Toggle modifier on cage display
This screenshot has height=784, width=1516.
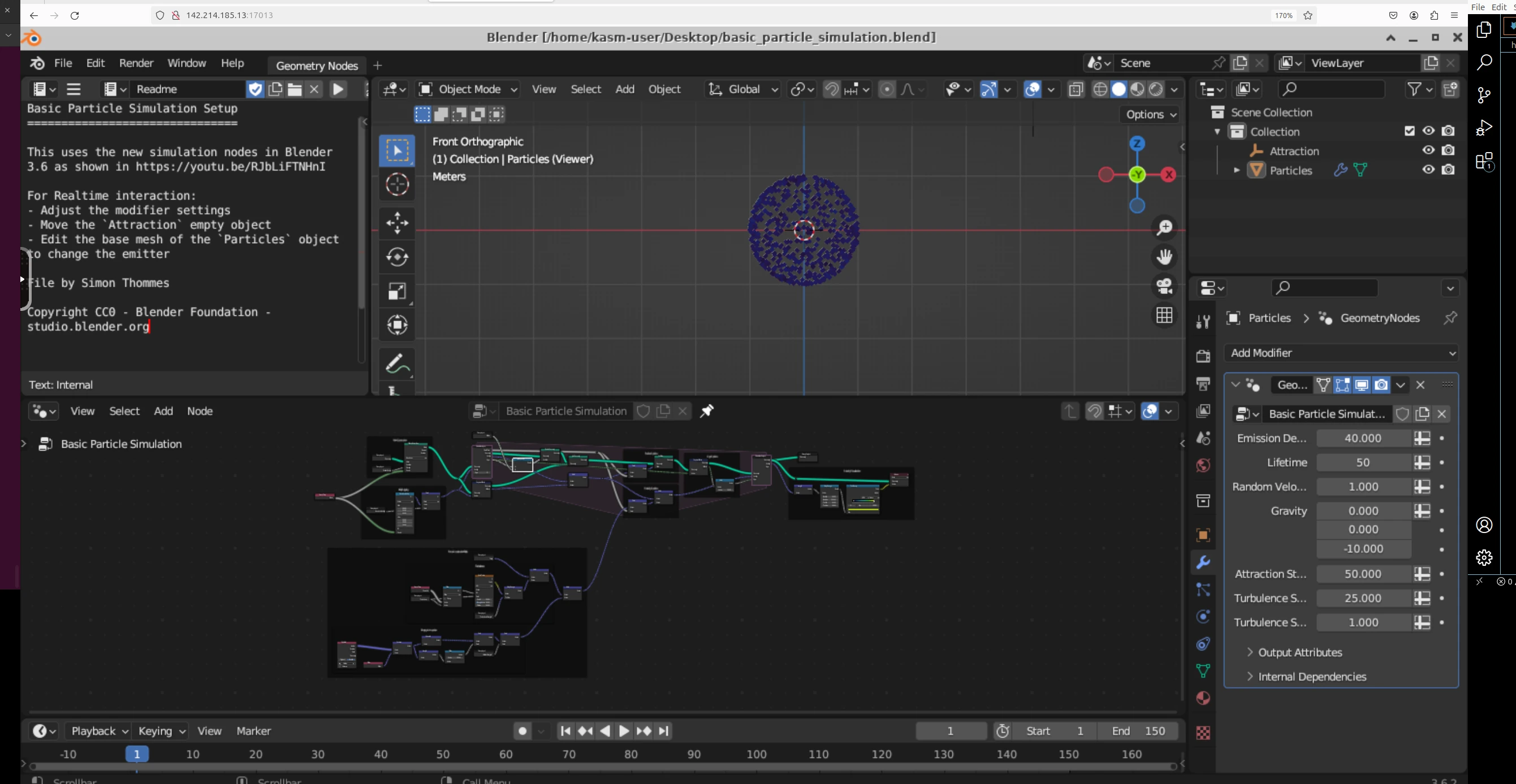point(1324,384)
